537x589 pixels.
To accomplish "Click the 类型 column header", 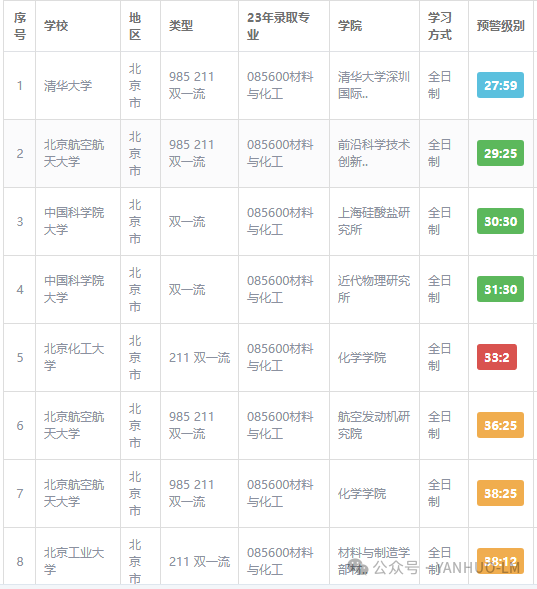I will click(x=181, y=26).
